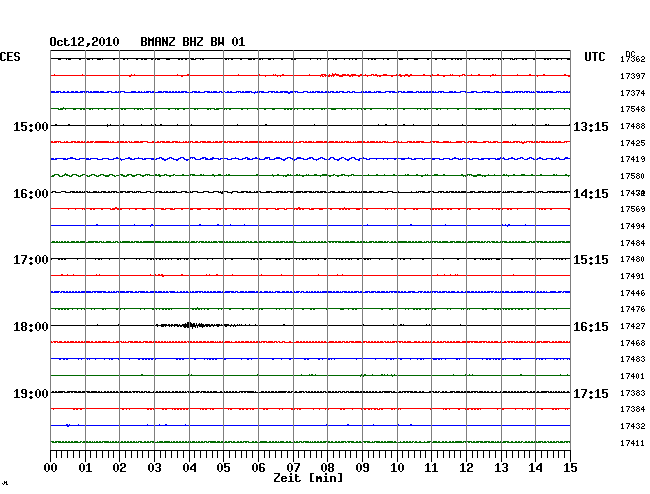Select the 14:15 UTC time label
Image resolution: width=650 pixels, height=494 pixels.
(x=591, y=194)
